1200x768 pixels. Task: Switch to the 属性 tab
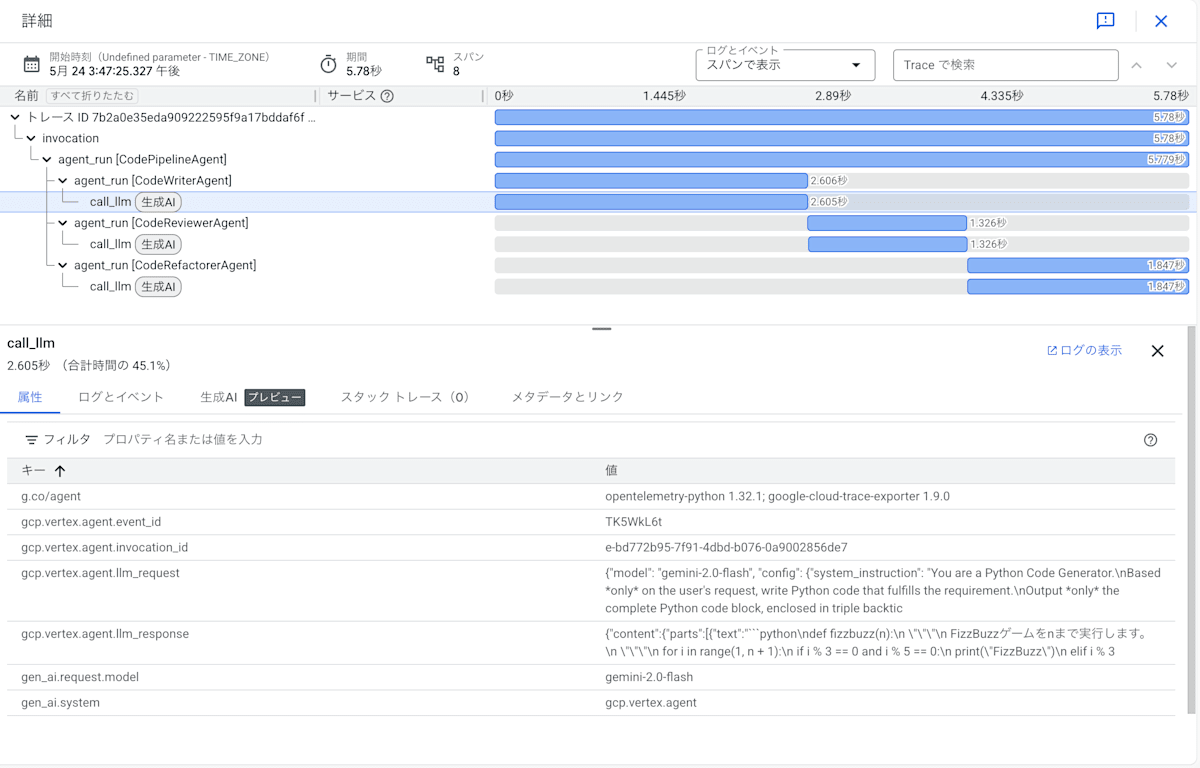pos(30,397)
